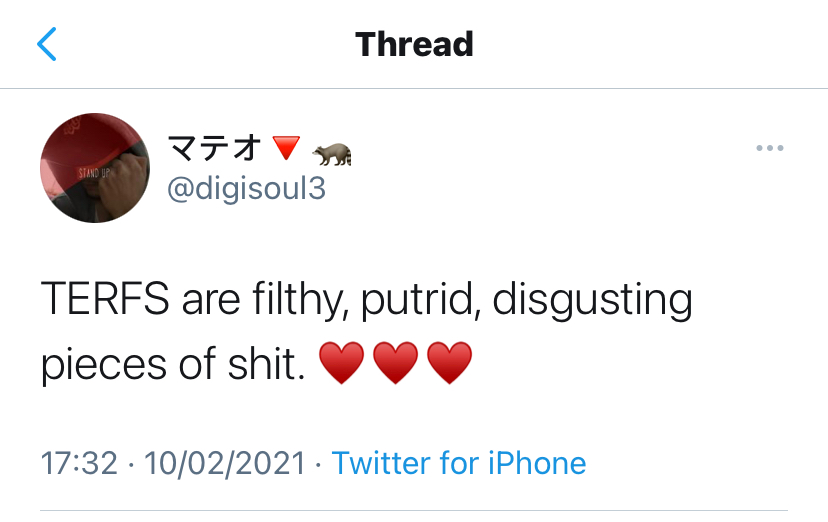
Task: Open the round profile avatar picture
Action: click(95, 168)
